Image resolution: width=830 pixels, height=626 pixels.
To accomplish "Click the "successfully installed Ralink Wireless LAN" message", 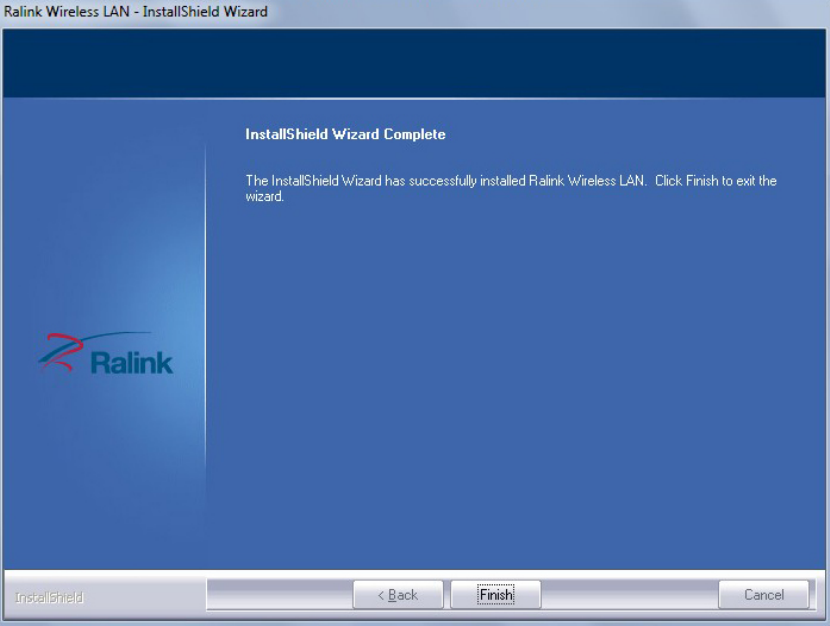I will coord(511,188).
